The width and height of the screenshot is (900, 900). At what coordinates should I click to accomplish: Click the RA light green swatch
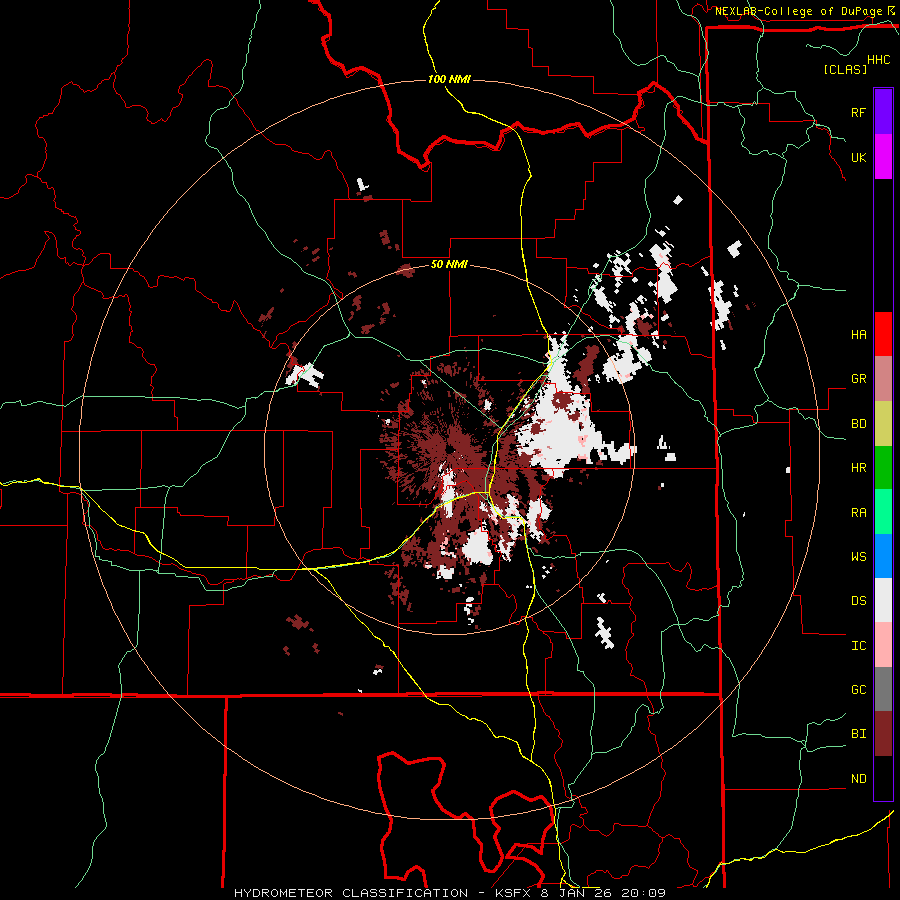pyautogui.click(x=883, y=512)
